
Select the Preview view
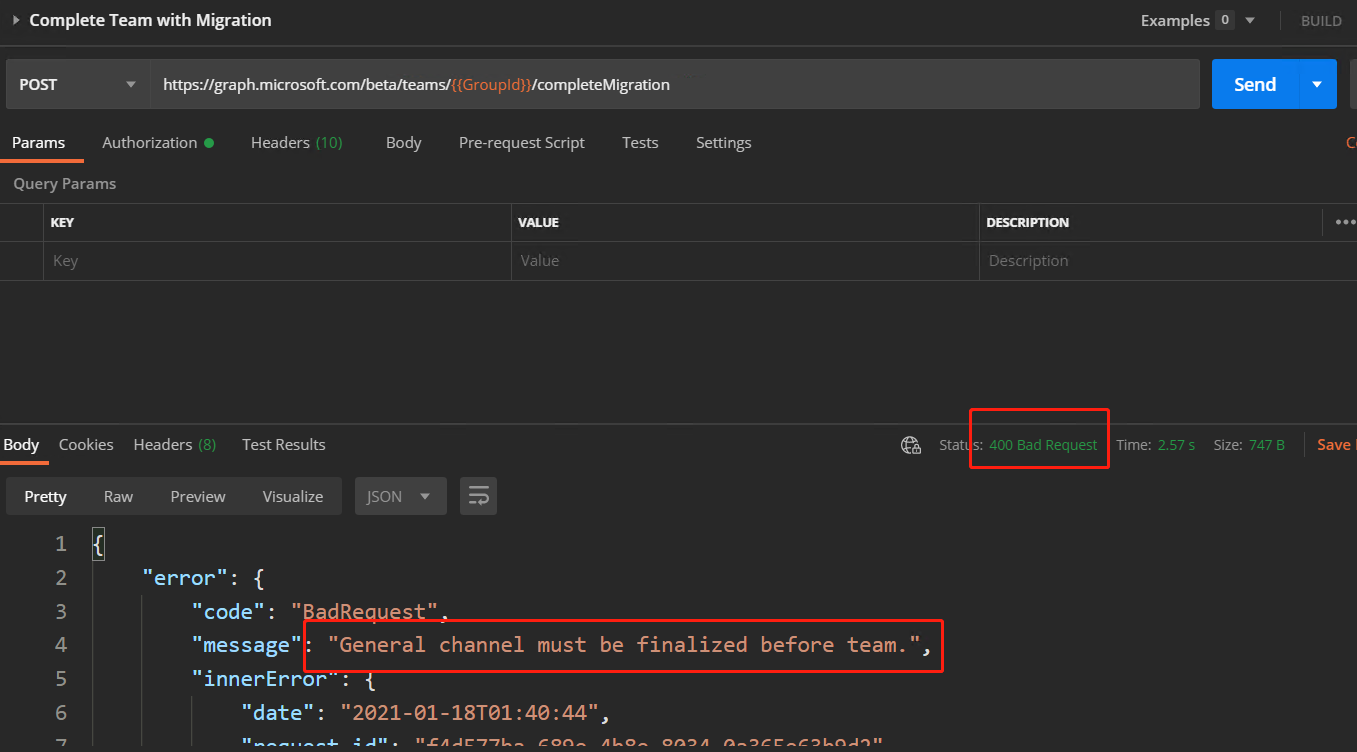(x=198, y=497)
